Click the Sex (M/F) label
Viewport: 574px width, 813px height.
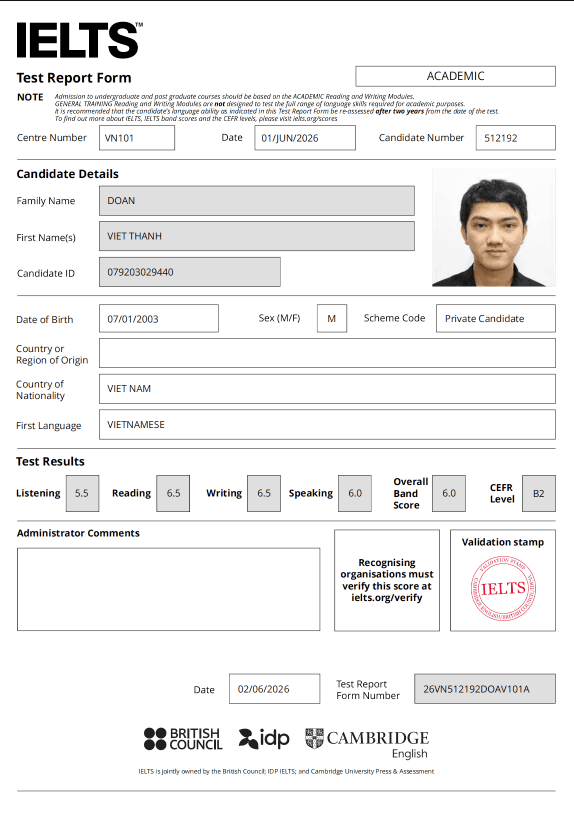[x=279, y=318]
